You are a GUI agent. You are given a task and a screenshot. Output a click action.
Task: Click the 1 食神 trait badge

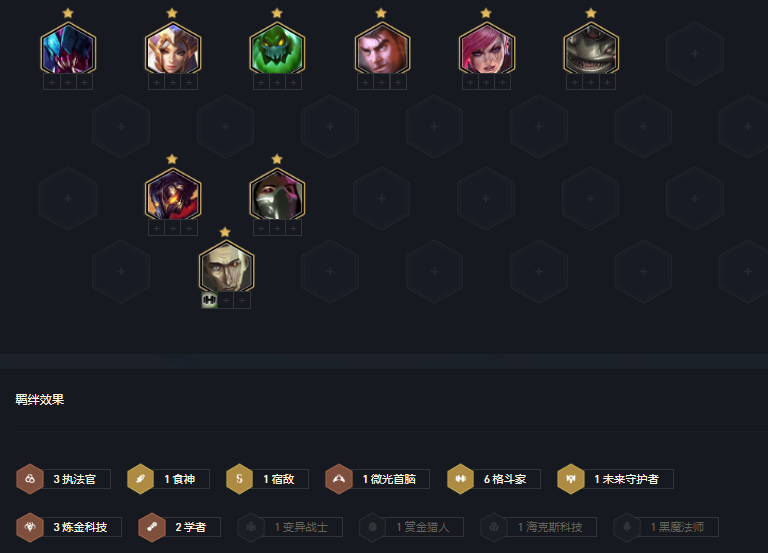coord(168,479)
